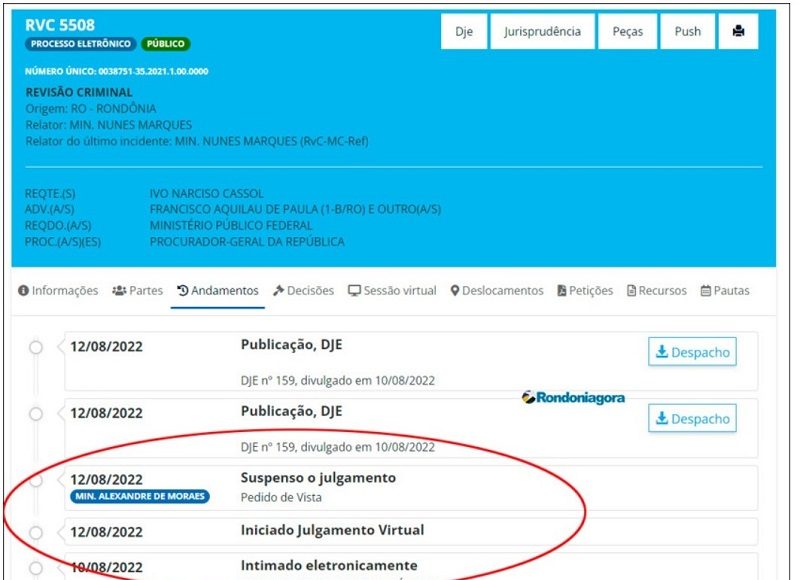800x580 pixels.
Task: Open the Sessão virtual tab
Action: tap(392, 291)
